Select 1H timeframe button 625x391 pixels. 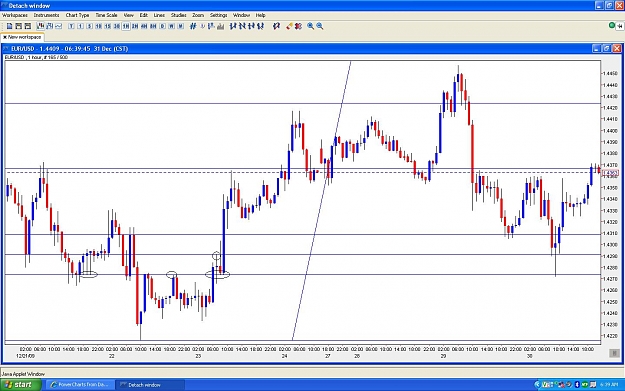coord(126,26)
